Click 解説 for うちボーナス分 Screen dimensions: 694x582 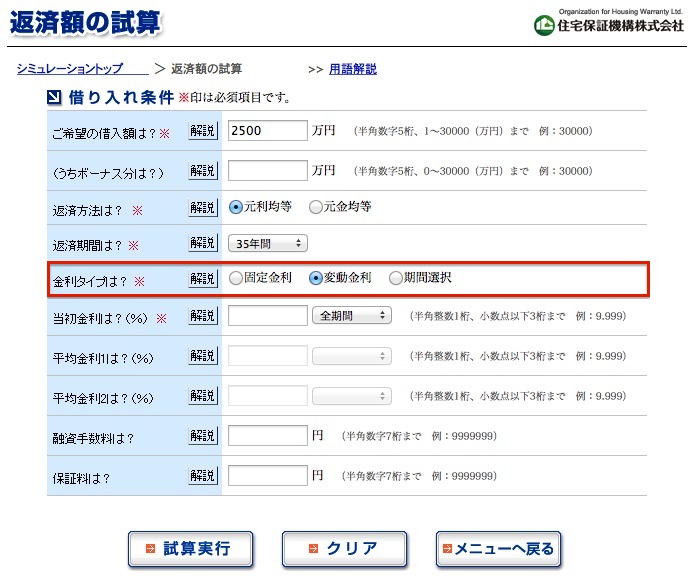(203, 171)
